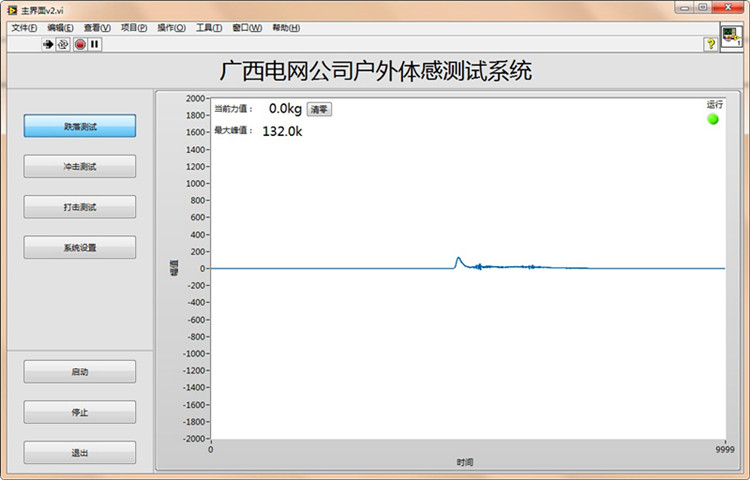Click Run Continuously toolbar icon

point(63,44)
